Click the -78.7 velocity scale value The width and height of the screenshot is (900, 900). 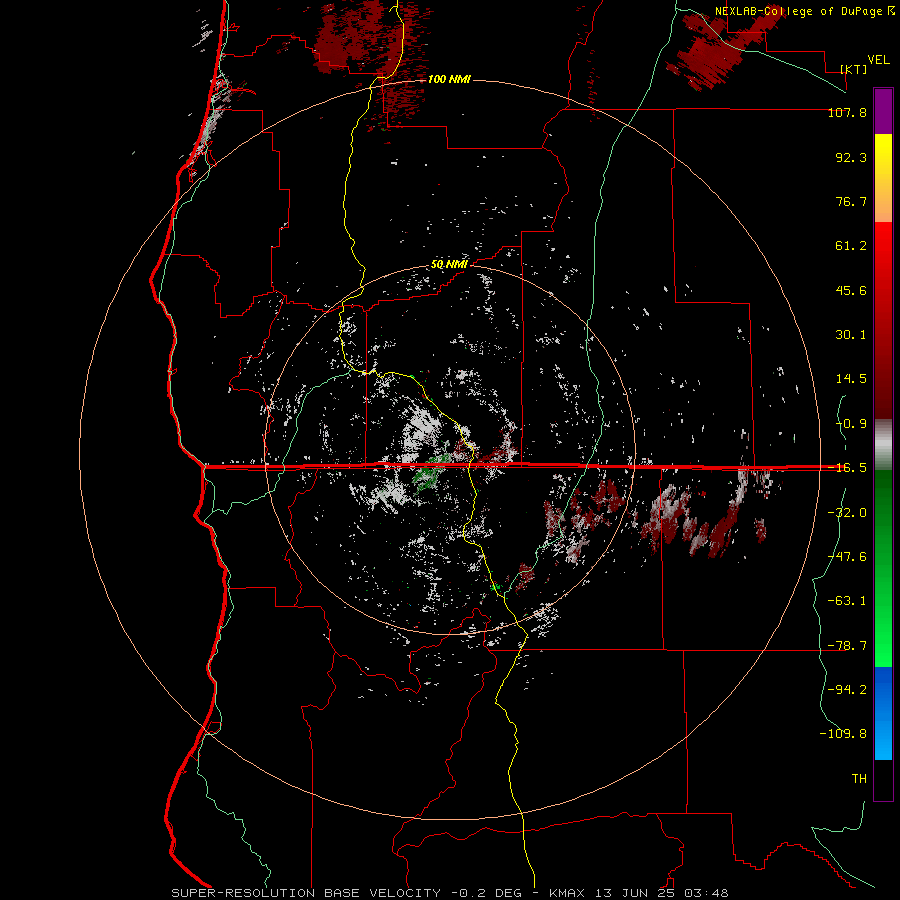click(847, 645)
